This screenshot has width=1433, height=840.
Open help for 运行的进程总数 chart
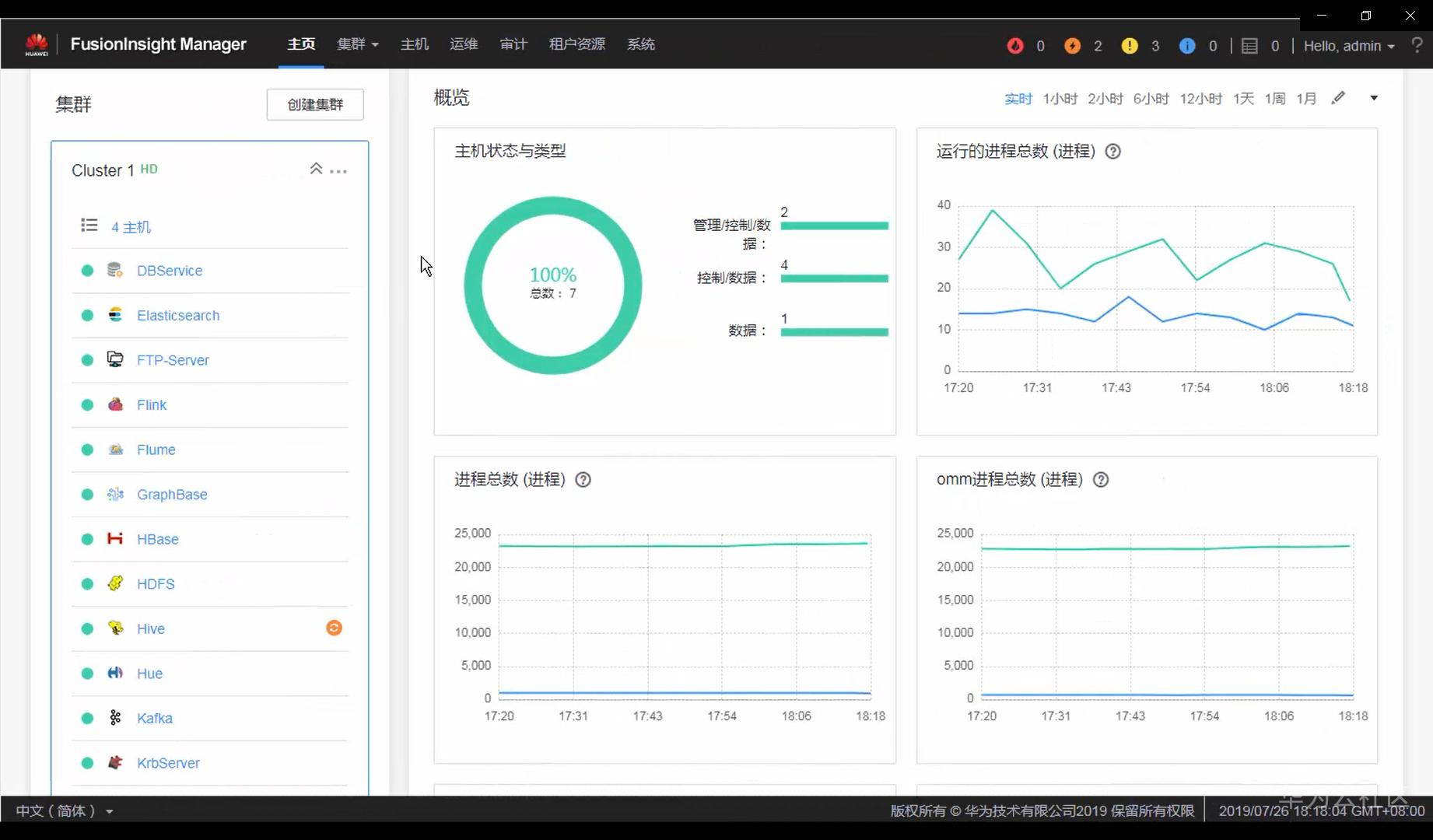tap(1113, 152)
